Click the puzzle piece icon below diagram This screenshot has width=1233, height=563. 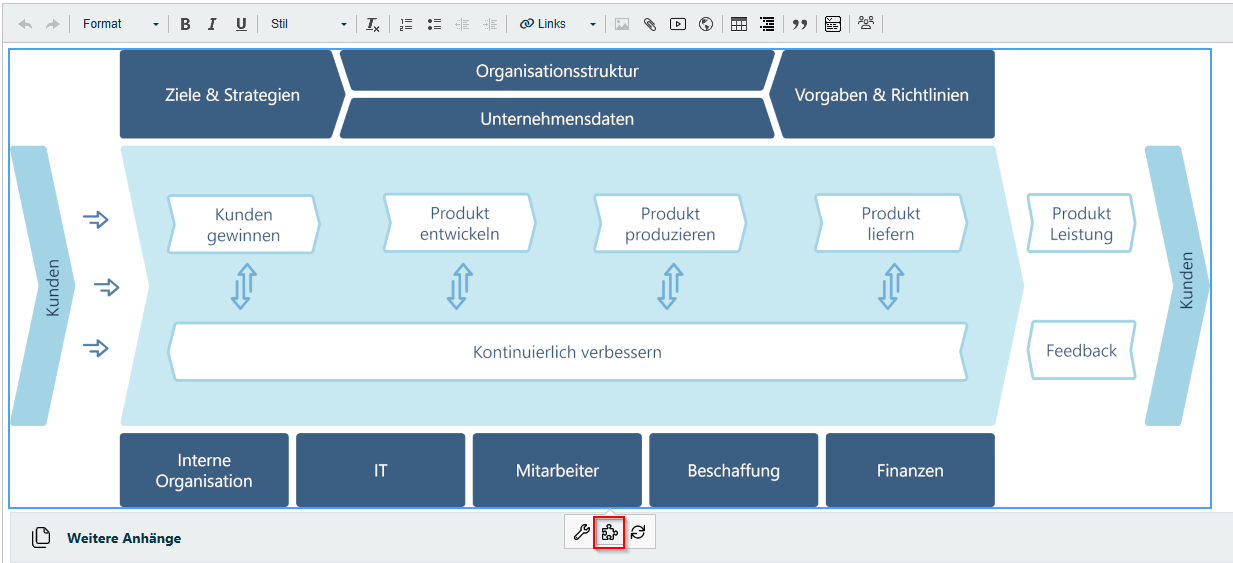click(609, 533)
